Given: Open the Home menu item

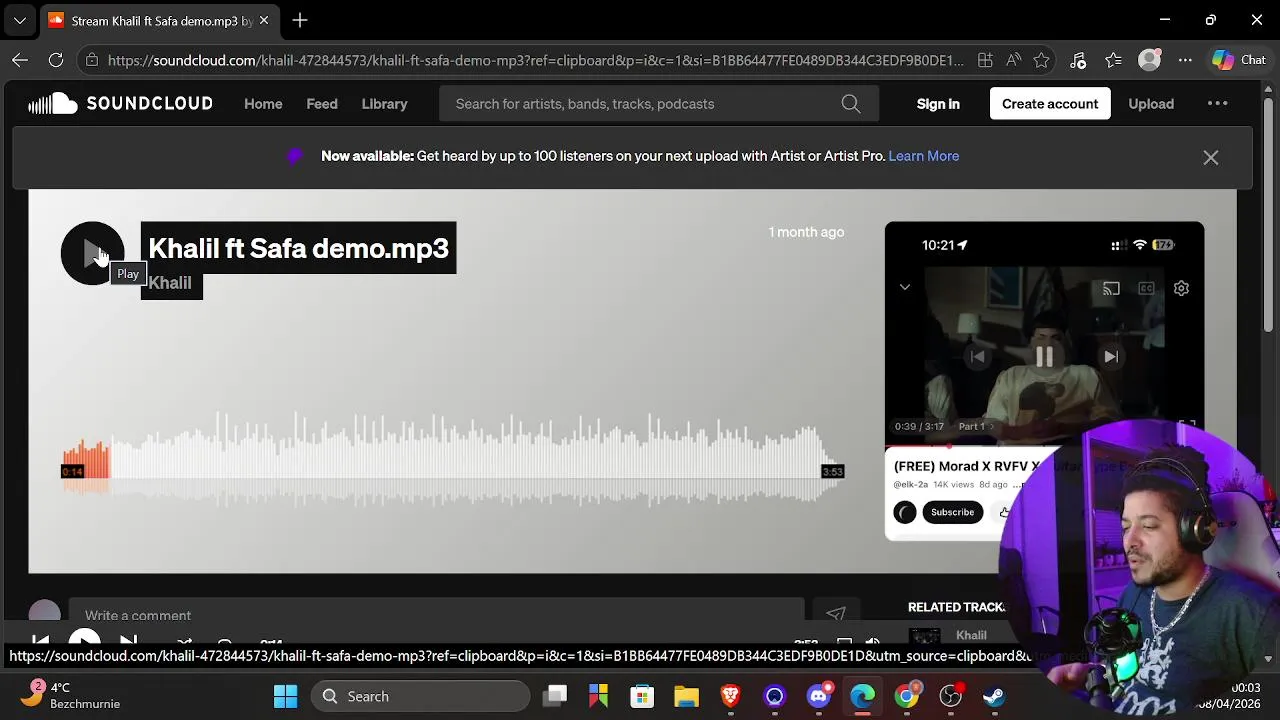Looking at the screenshot, I should (263, 104).
